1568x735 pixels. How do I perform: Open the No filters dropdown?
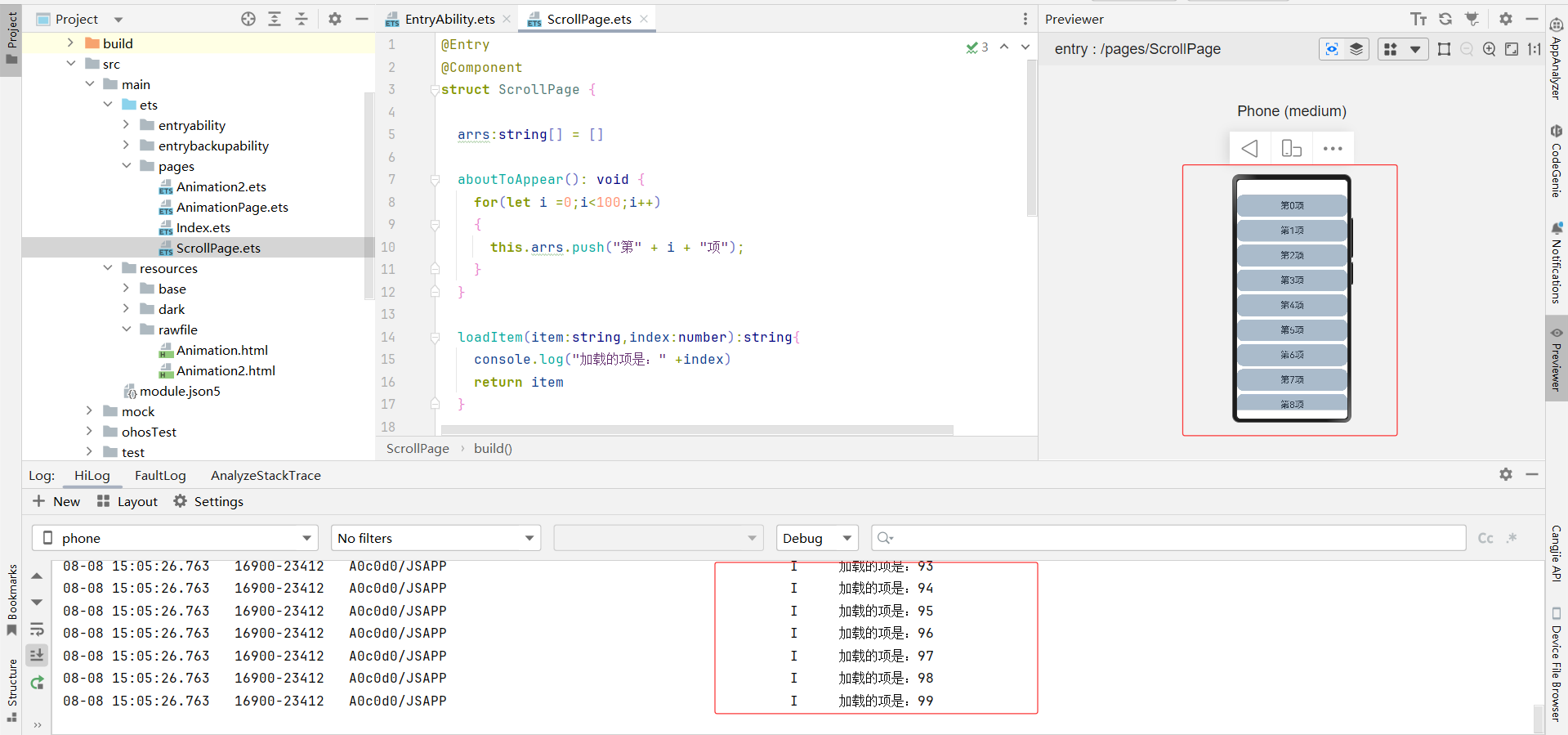coord(436,538)
